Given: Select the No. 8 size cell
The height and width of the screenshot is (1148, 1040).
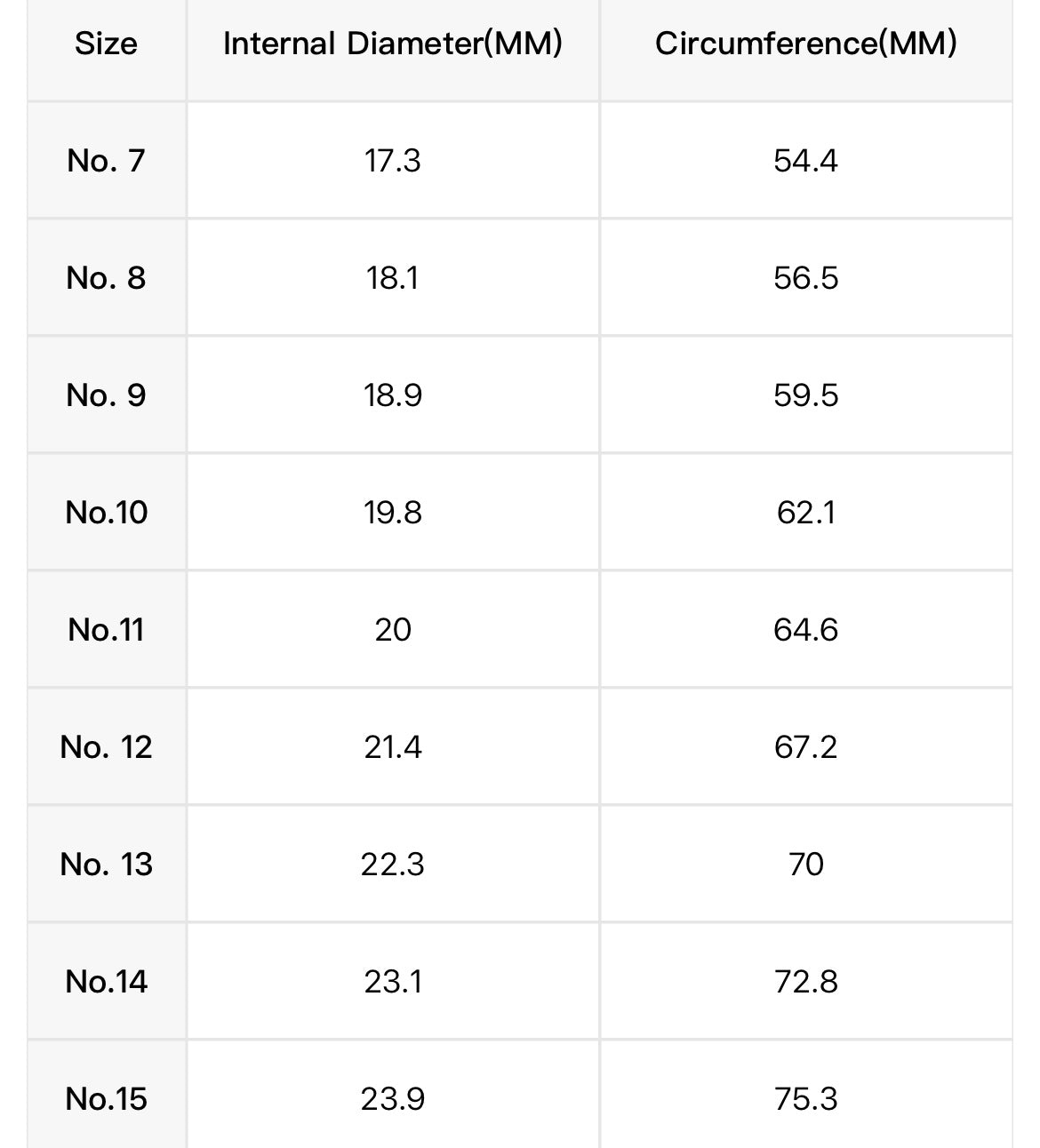Looking at the screenshot, I should pos(106,278).
